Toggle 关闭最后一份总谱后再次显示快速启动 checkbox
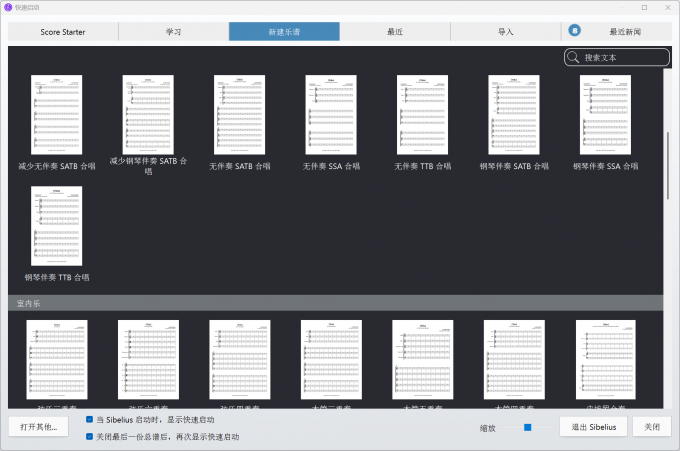This screenshot has width=680, height=451. coord(89,436)
